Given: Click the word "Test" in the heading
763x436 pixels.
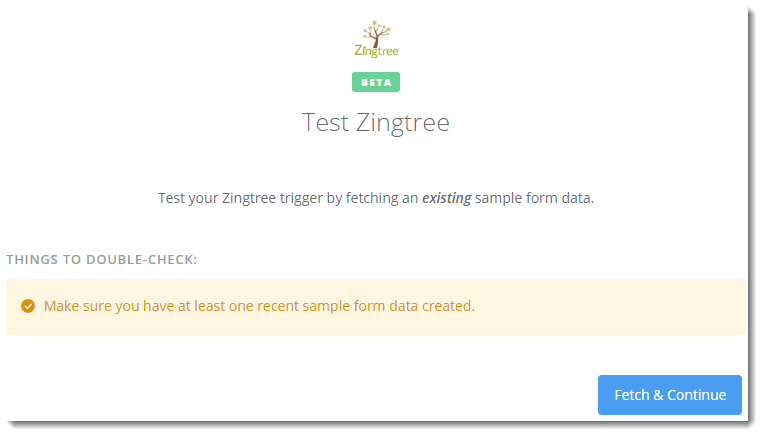Looking at the screenshot, I should click(x=326, y=122).
